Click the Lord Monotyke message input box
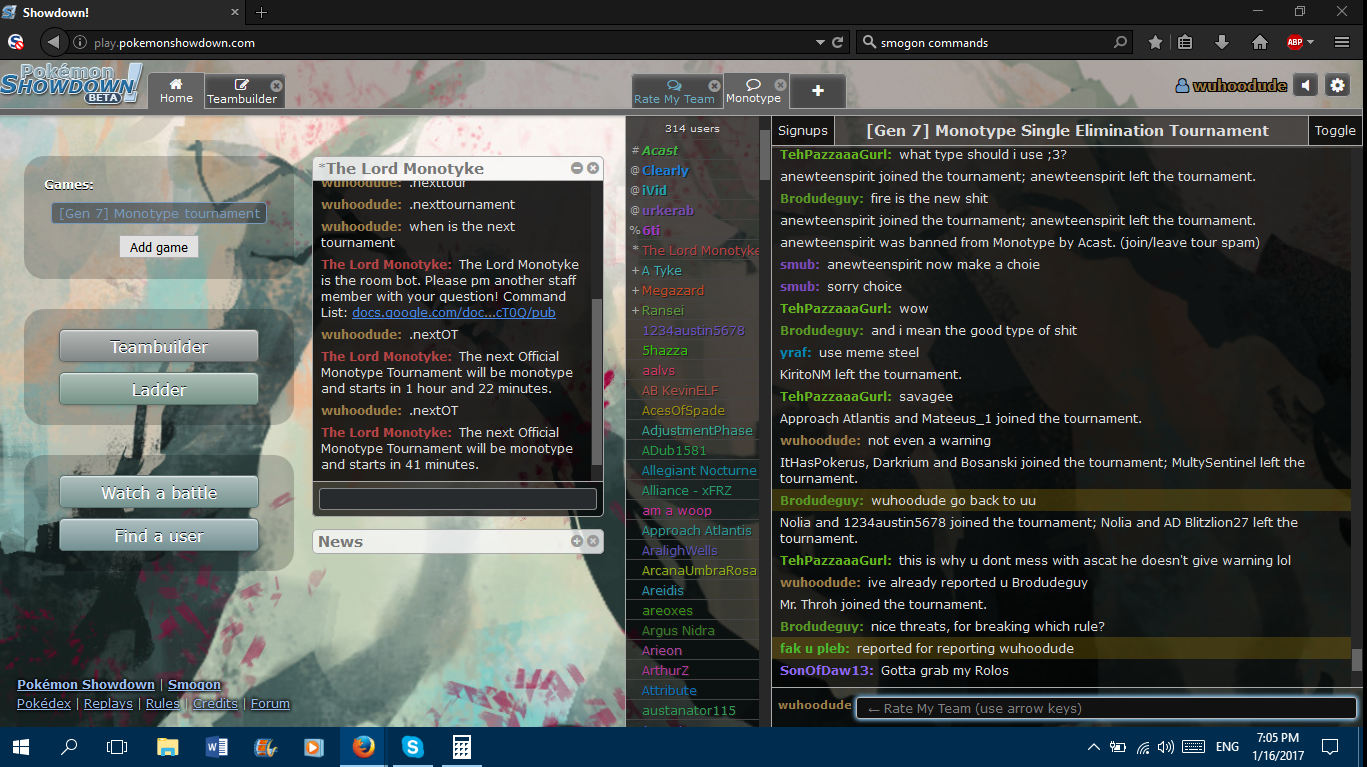This screenshot has height=767, width=1367. click(x=458, y=499)
